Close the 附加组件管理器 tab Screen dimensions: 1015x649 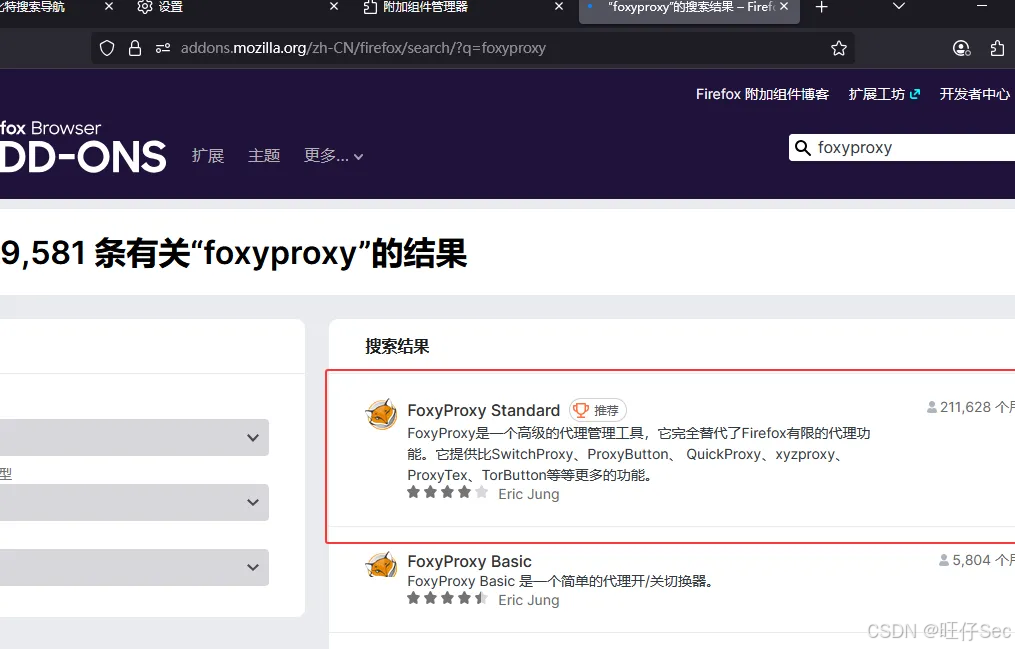click(x=559, y=6)
